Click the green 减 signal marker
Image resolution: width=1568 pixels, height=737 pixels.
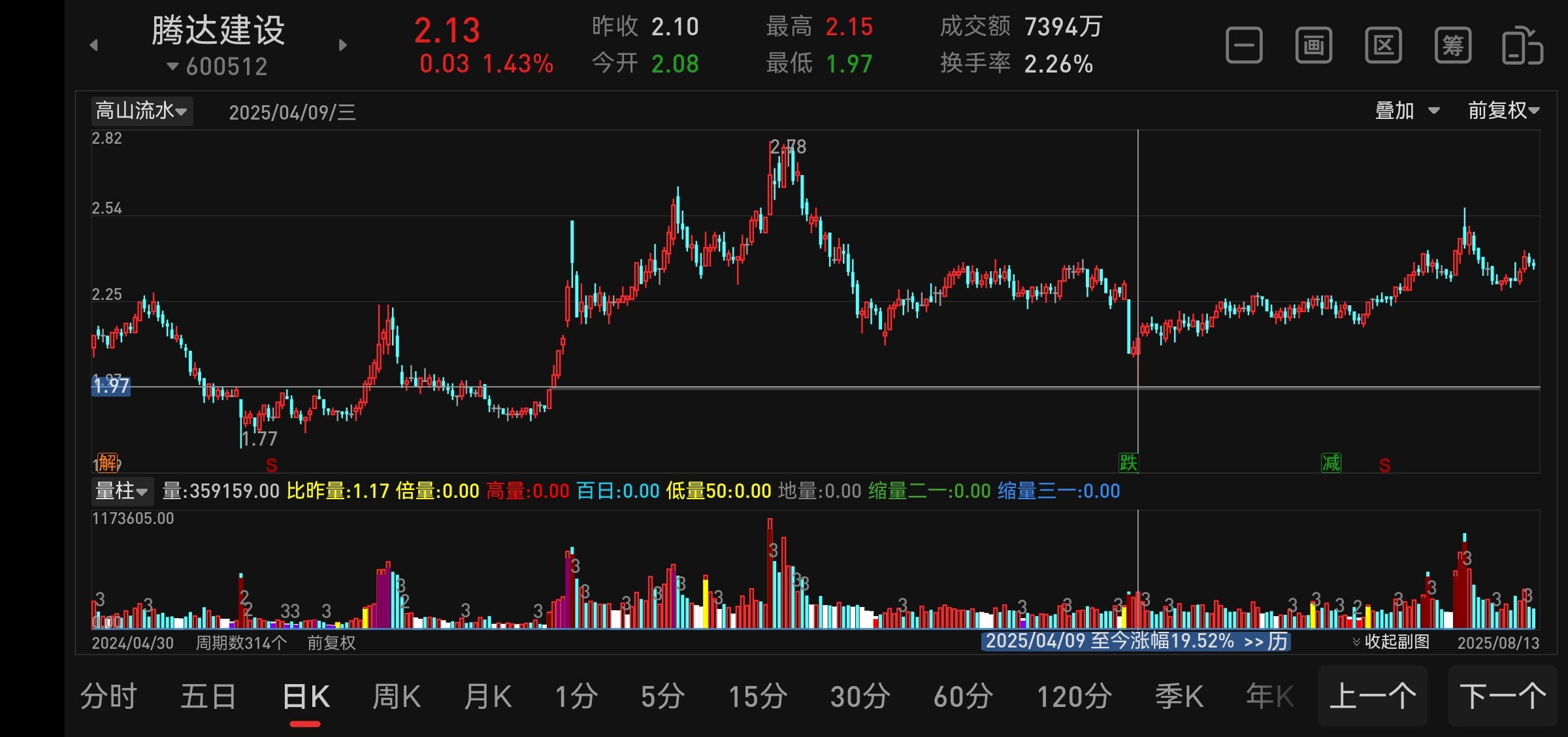coord(1331,463)
